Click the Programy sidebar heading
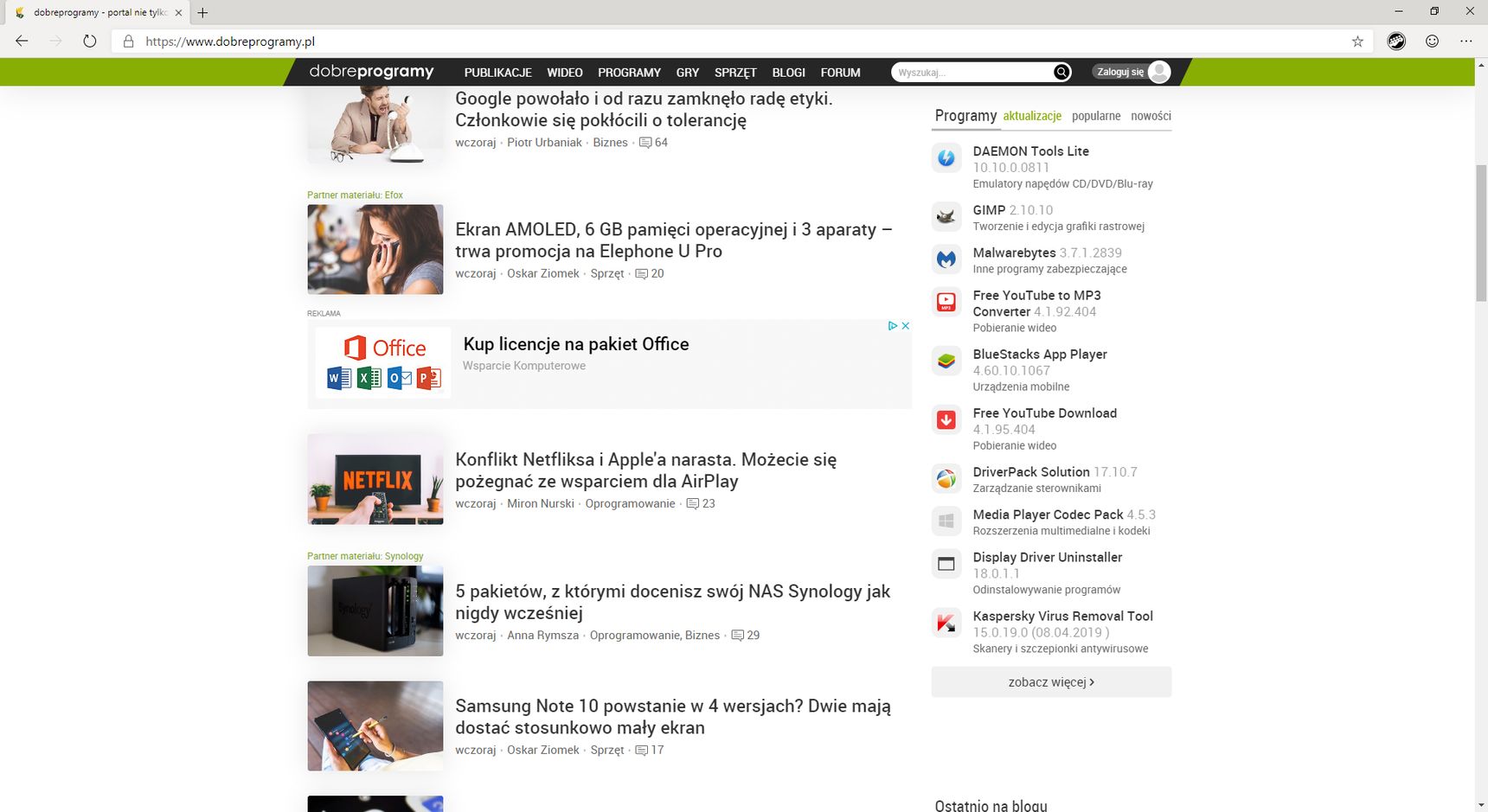The width and height of the screenshot is (1488, 812). 965,116
